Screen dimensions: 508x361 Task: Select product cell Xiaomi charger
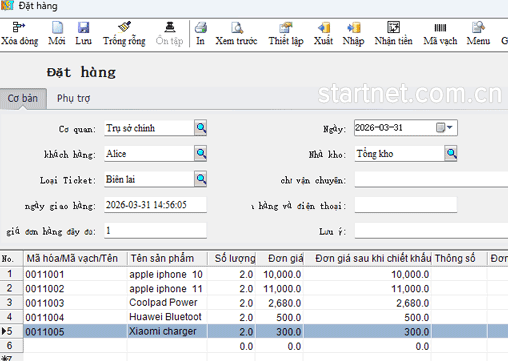pyautogui.click(x=167, y=332)
